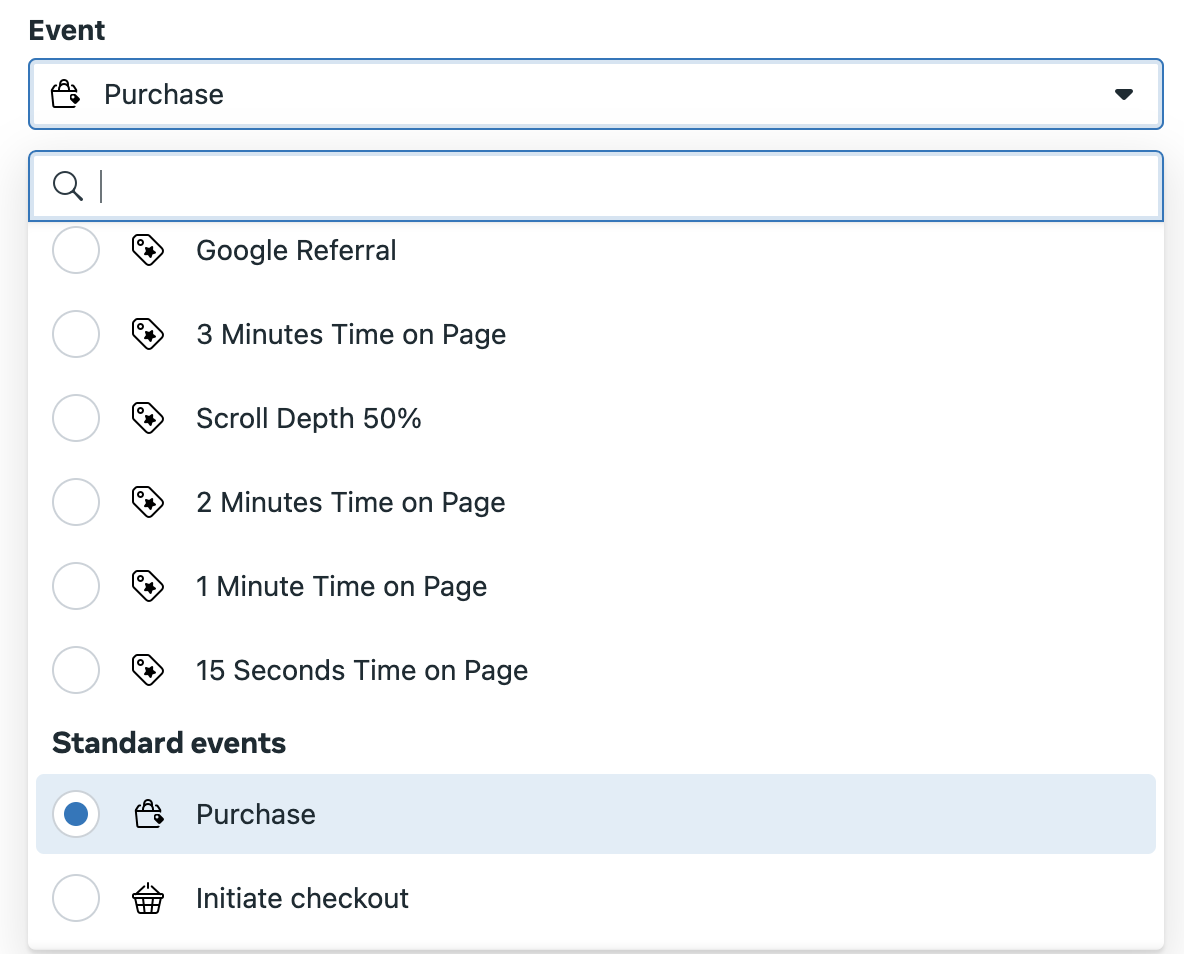Click the shopping bag icon in the Event dropdown
This screenshot has width=1184, height=954.
(x=65, y=94)
